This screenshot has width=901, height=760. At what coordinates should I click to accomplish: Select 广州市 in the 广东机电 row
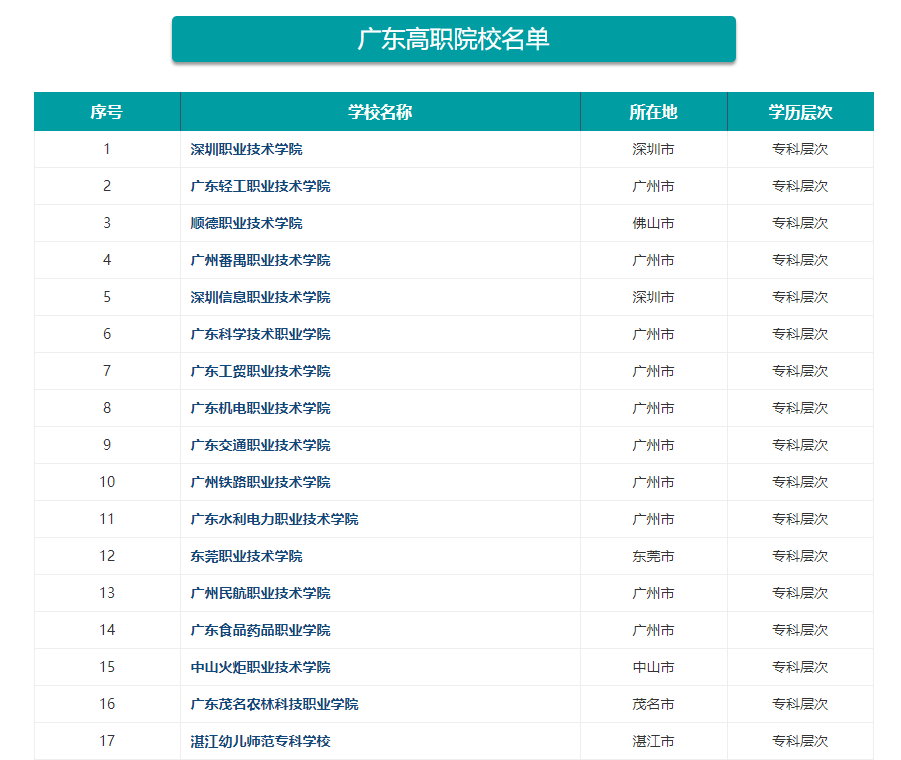tap(653, 408)
